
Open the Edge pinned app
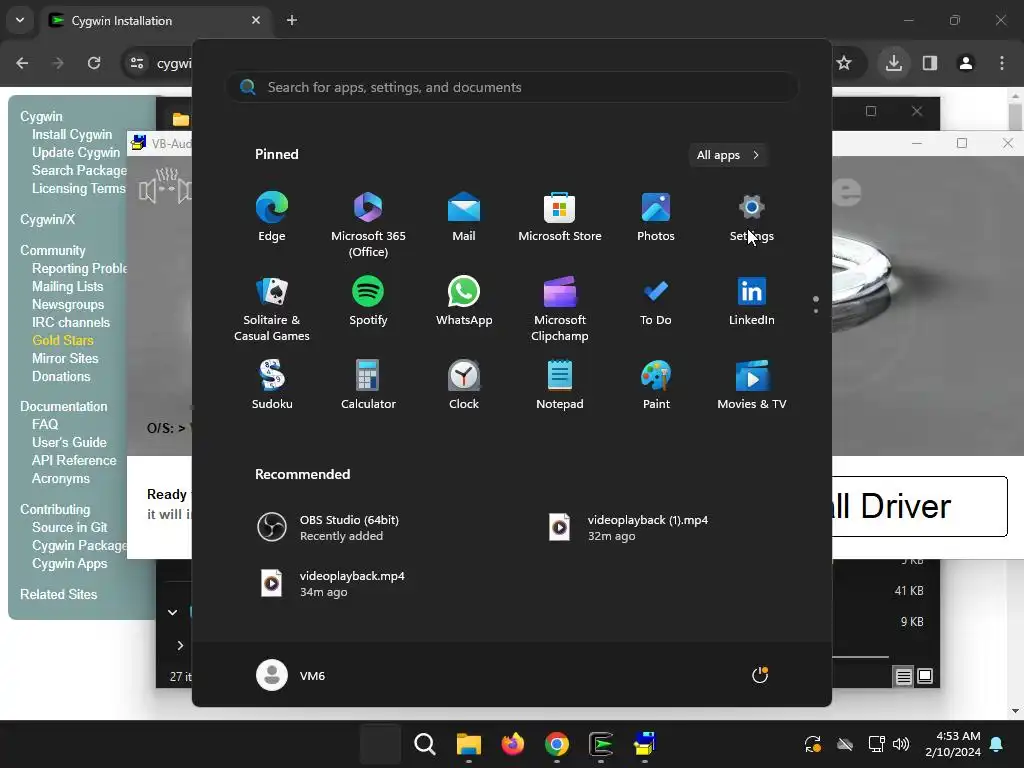[272, 218]
